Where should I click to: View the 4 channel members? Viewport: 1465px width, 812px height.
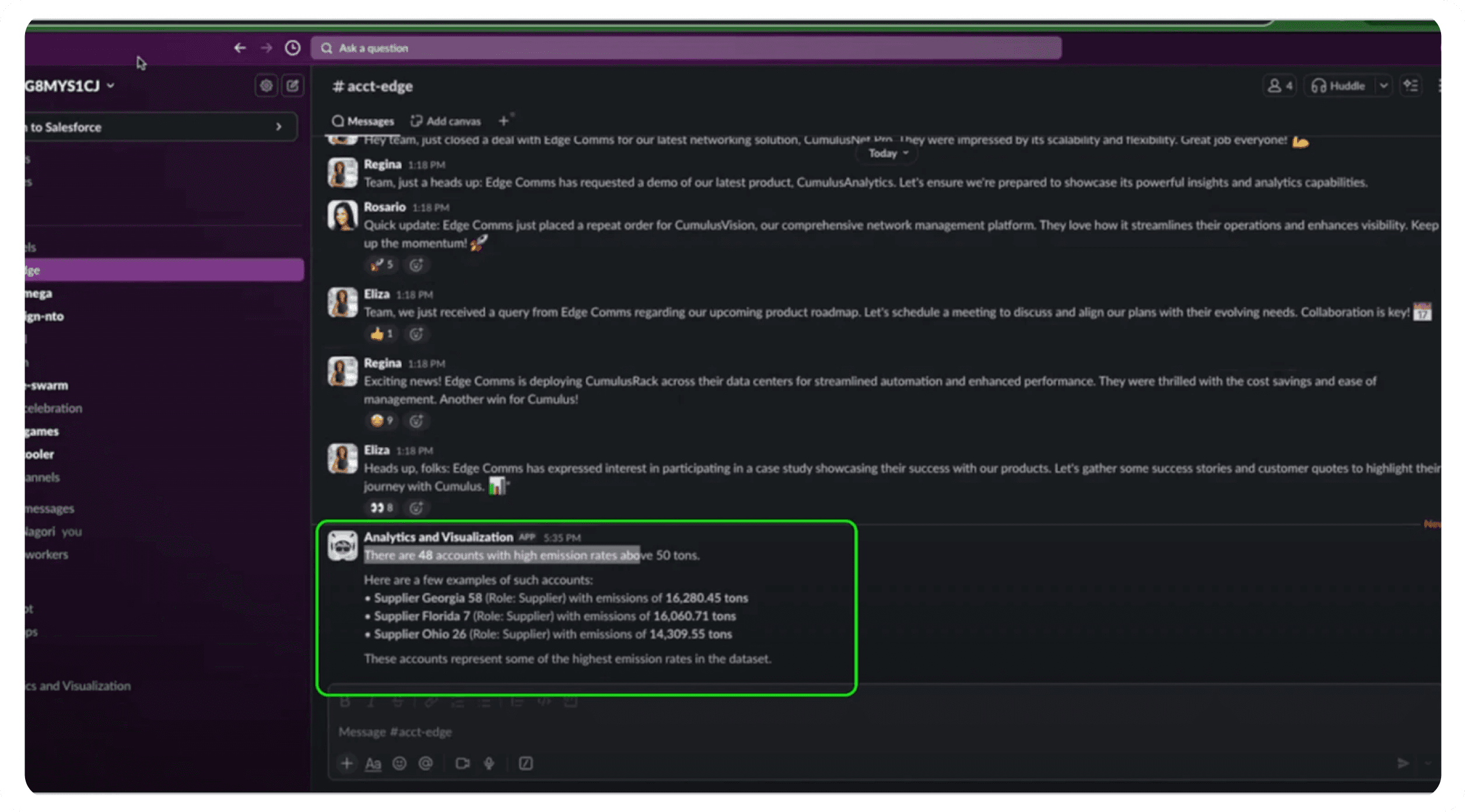pos(1280,86)
